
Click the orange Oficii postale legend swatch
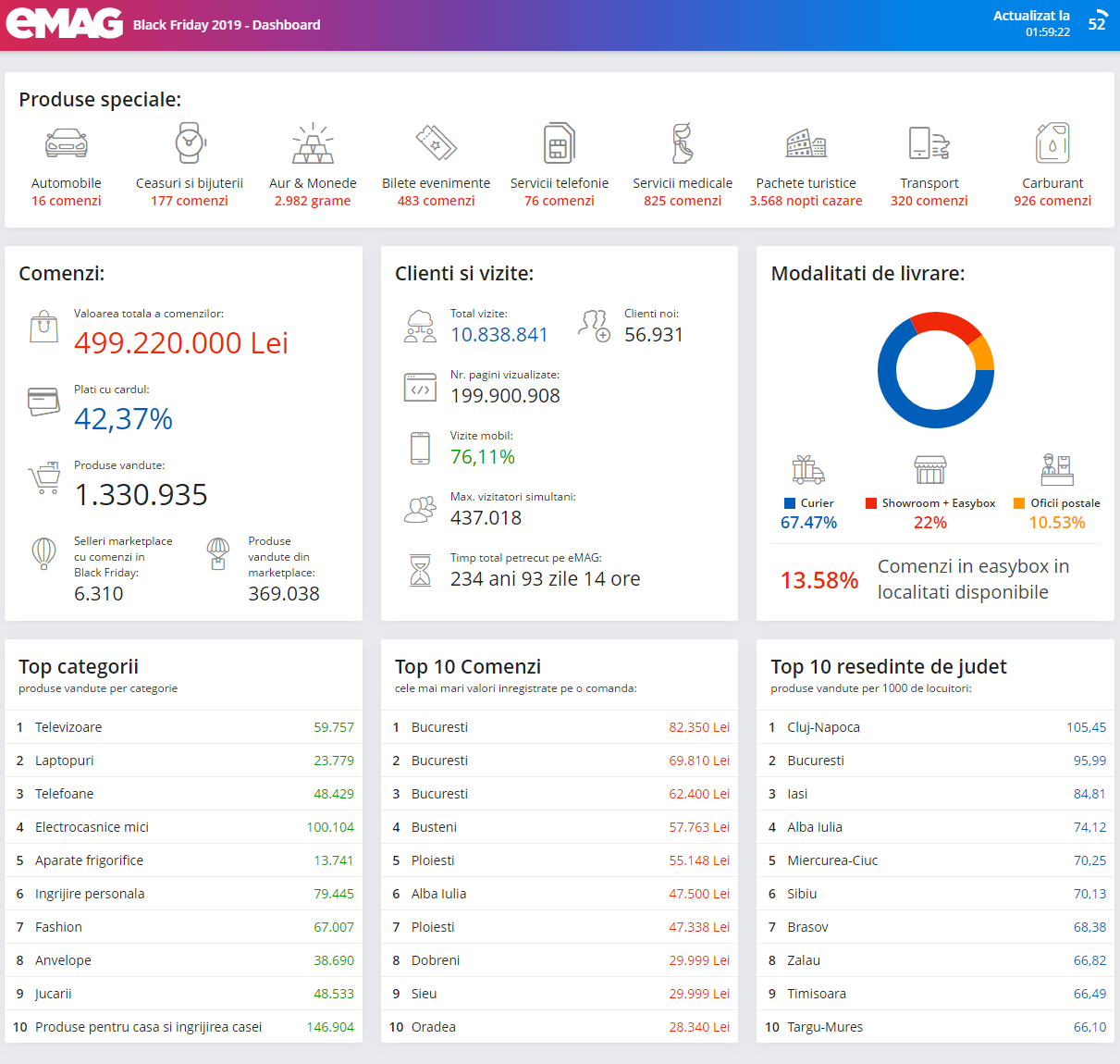click(1019, 503)
